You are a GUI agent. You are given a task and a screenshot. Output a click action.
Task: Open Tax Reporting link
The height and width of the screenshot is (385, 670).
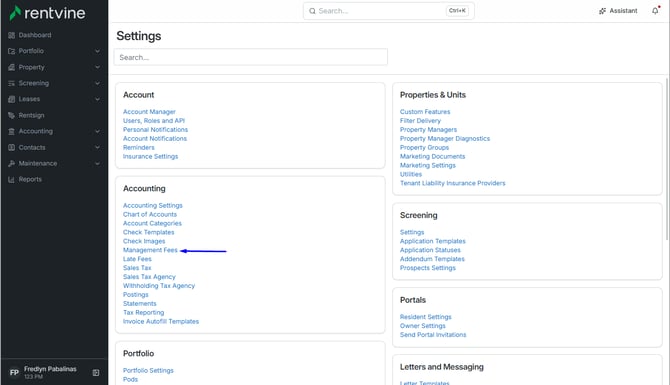144,313
